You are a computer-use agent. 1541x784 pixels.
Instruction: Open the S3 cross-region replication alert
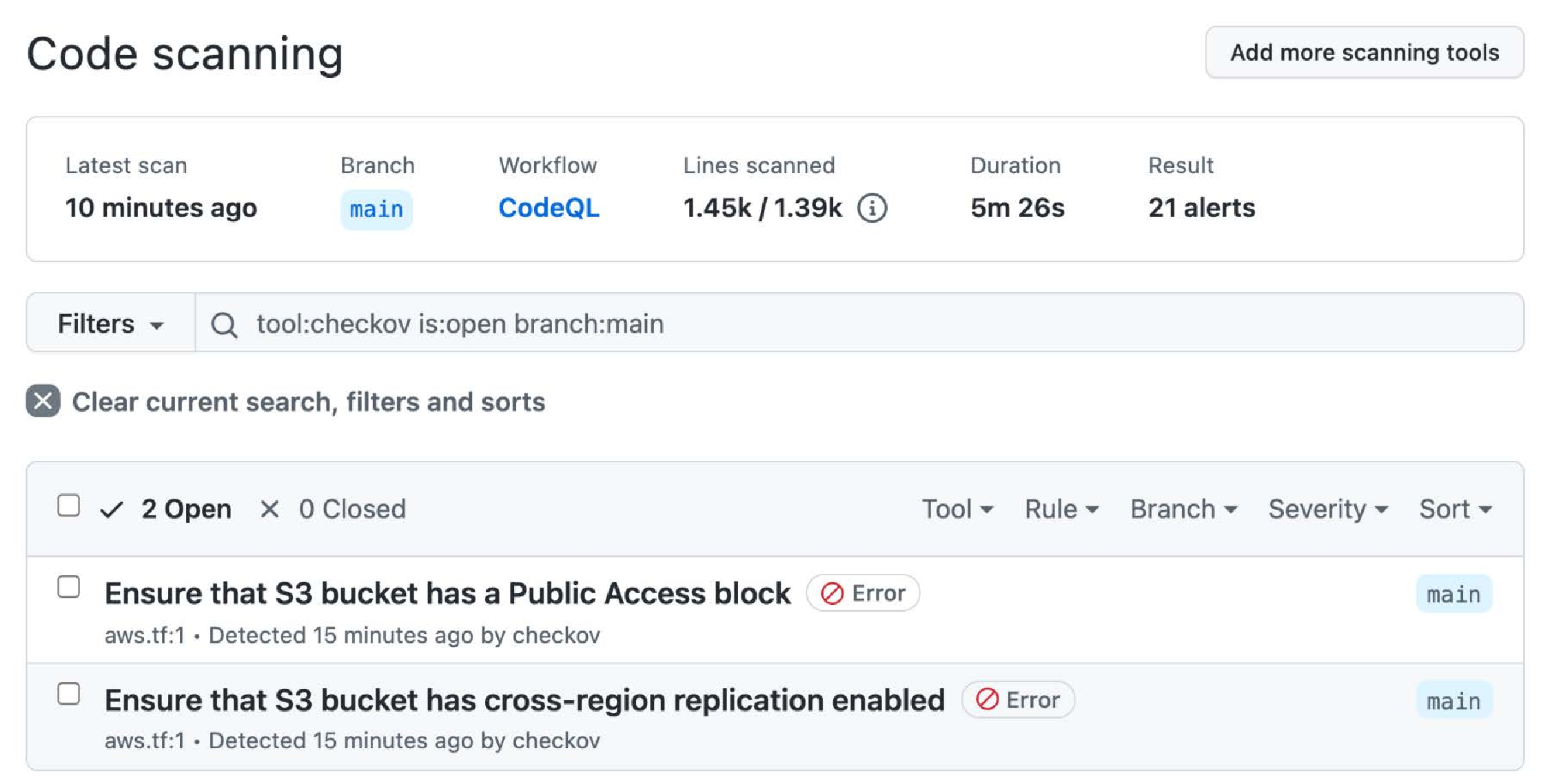pyautogui.click(x=524, y=700)
